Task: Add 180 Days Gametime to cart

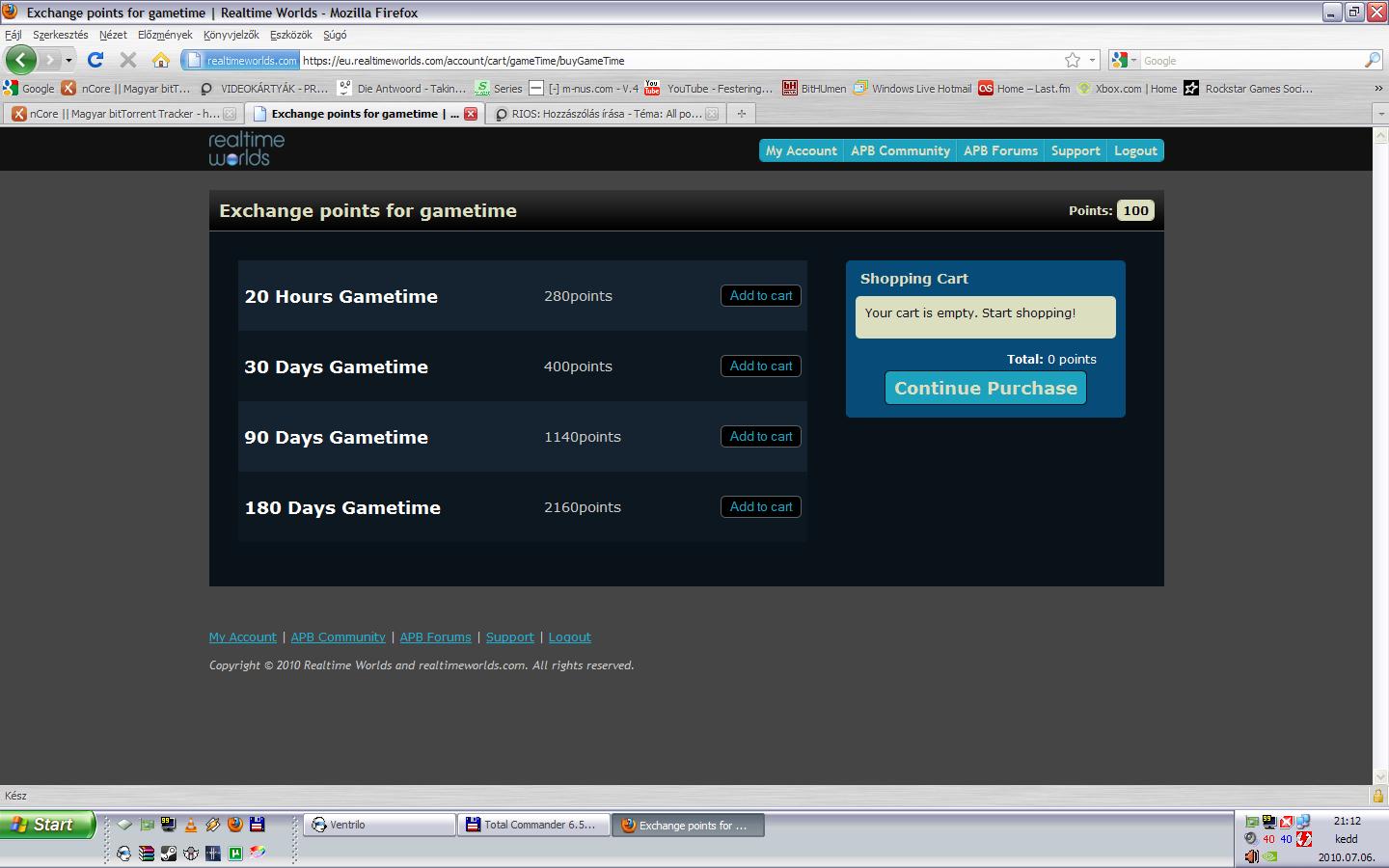Action: click(761, 507)
